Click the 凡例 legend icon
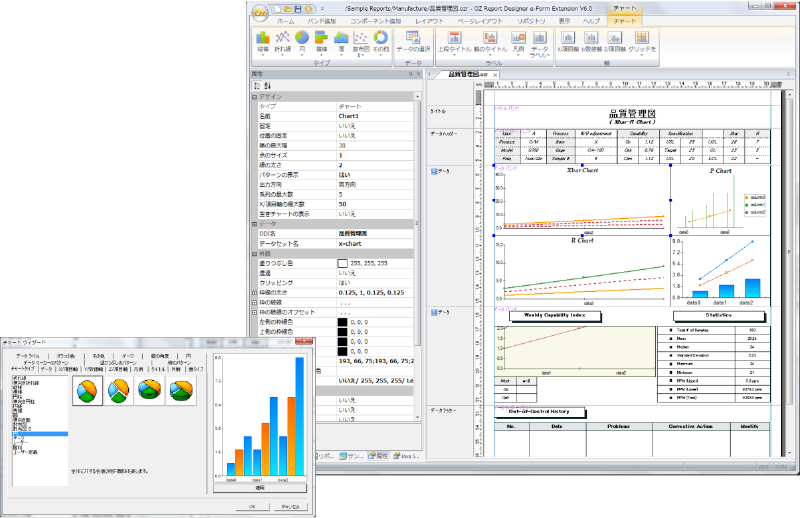Viewport: 800px width, 518px height. click(x=518, y=37)
